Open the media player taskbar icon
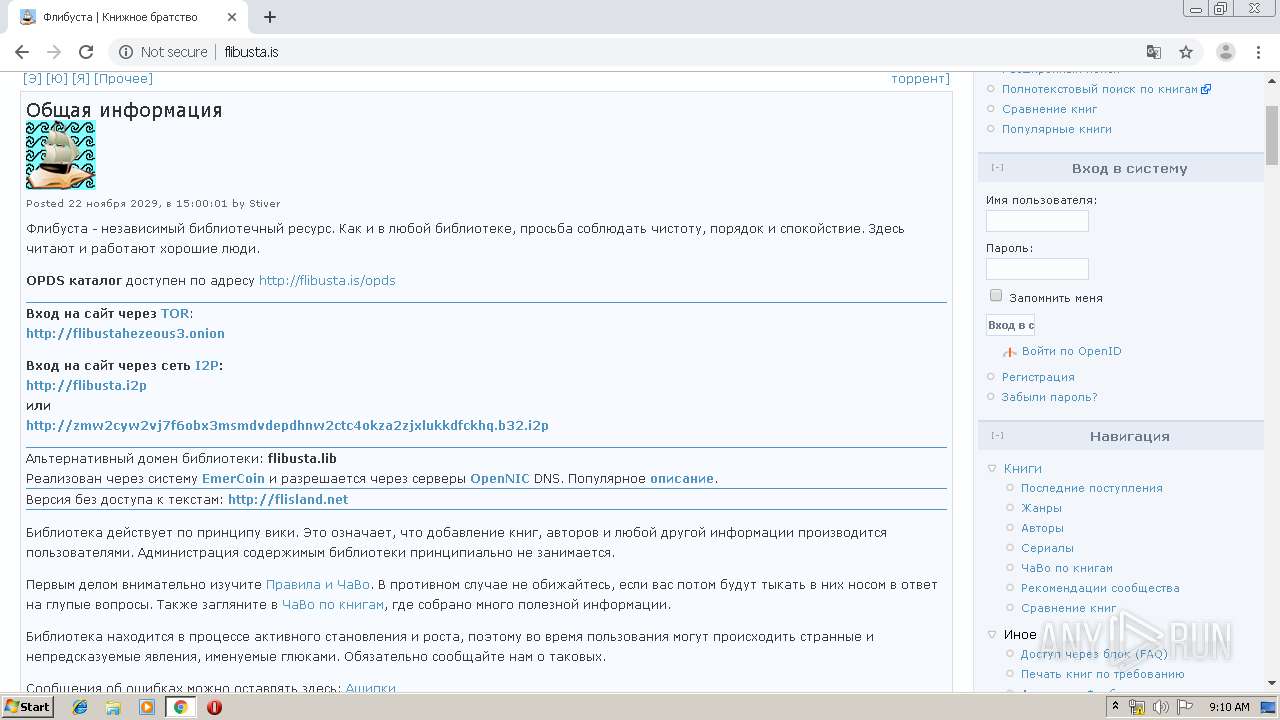 [x=147, y=707]
